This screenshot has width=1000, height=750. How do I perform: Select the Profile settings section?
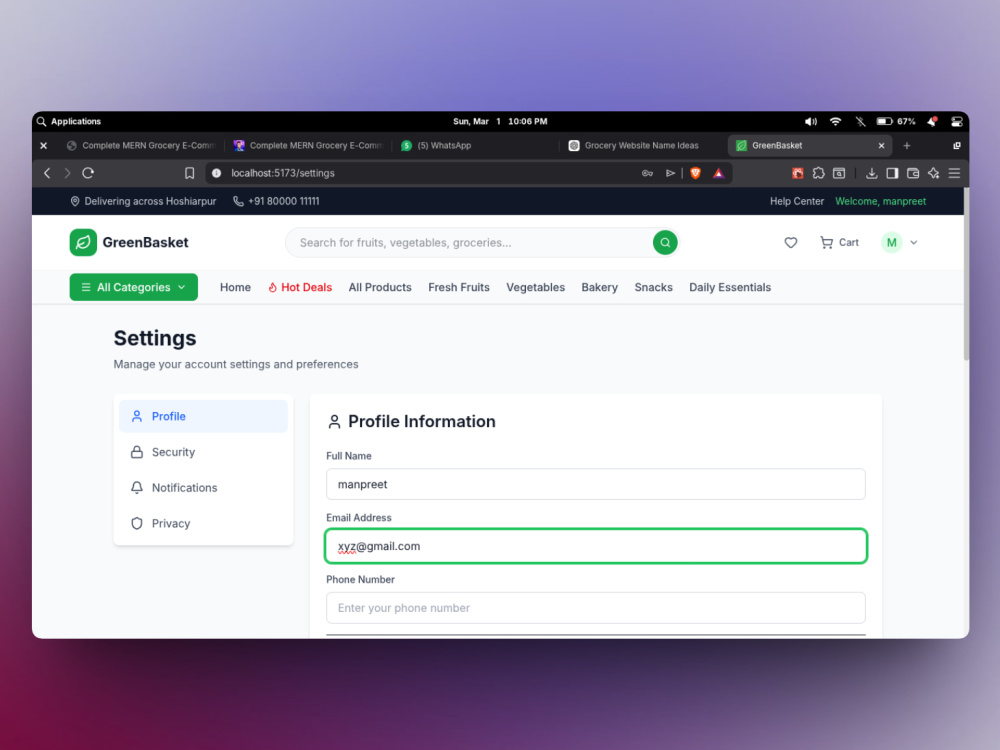(x=203, y=416)
